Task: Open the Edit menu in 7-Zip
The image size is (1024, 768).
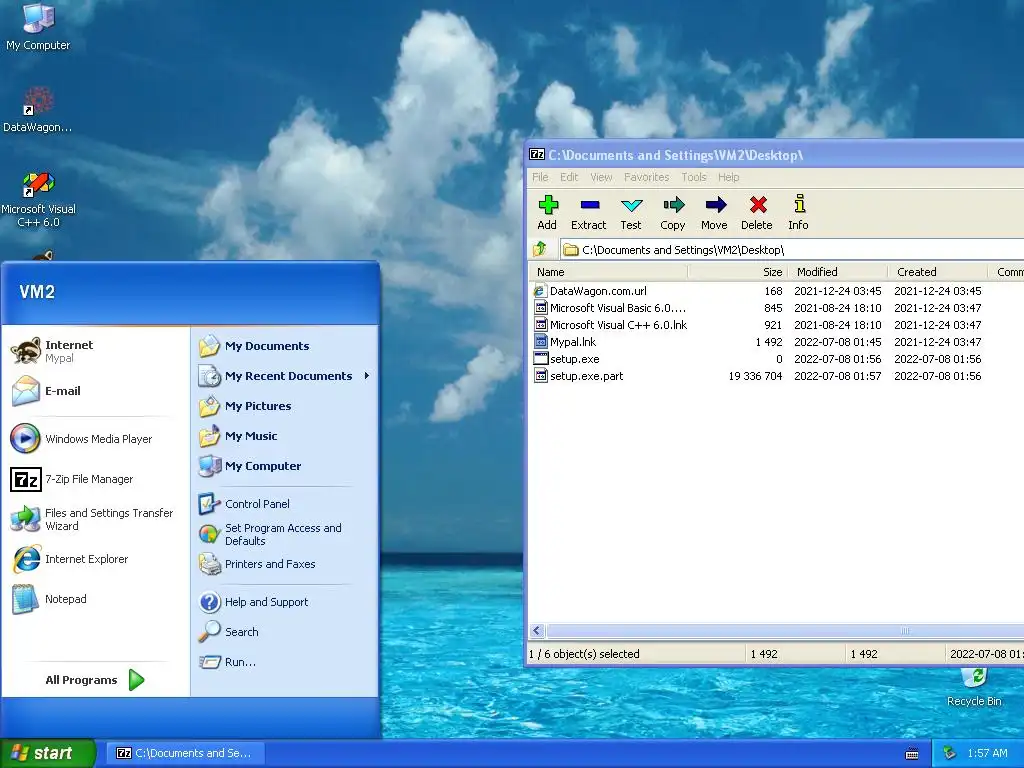Action: (x=569, y=177)
